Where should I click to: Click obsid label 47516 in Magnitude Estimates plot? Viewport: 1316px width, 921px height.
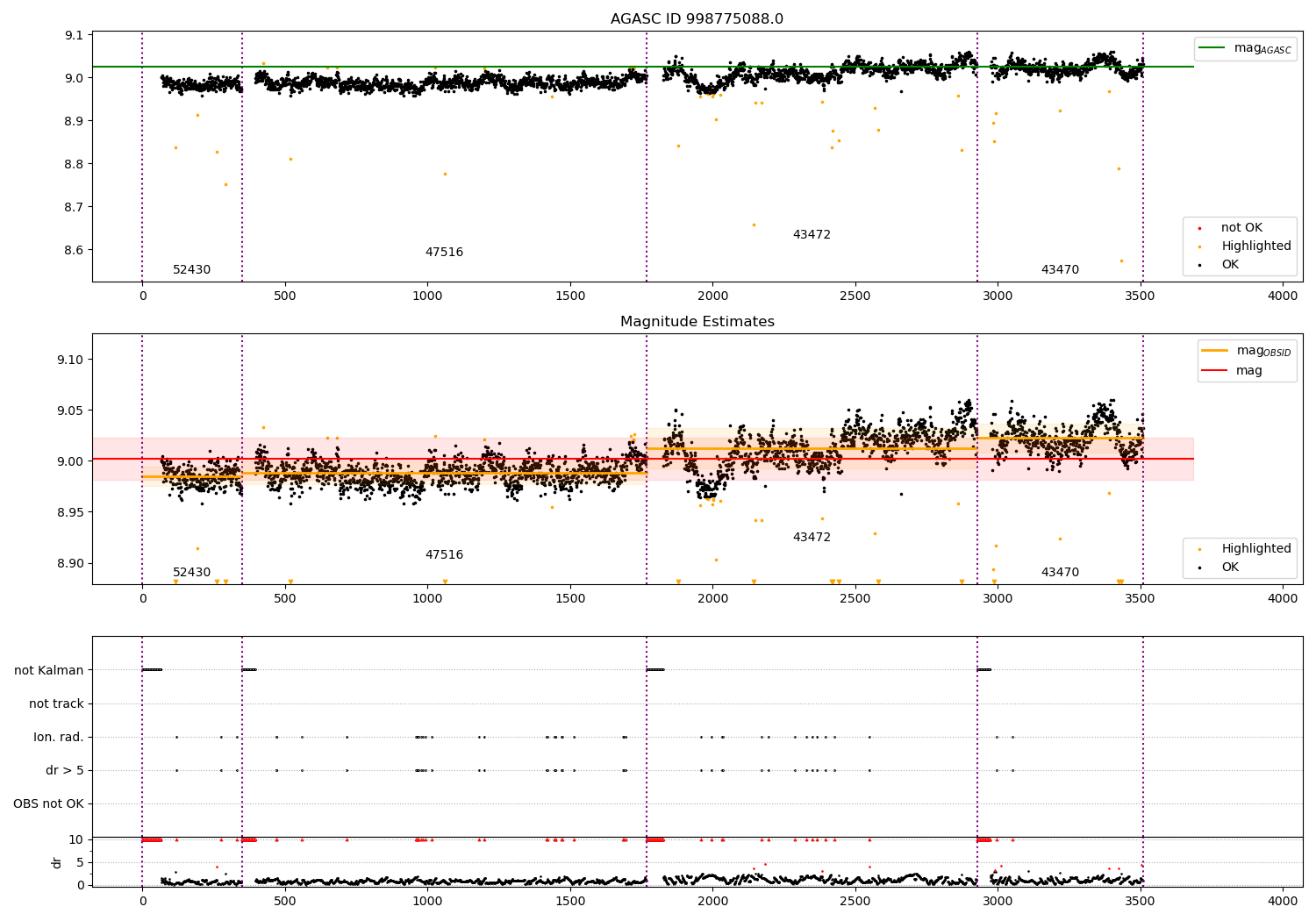click(444, 555)
